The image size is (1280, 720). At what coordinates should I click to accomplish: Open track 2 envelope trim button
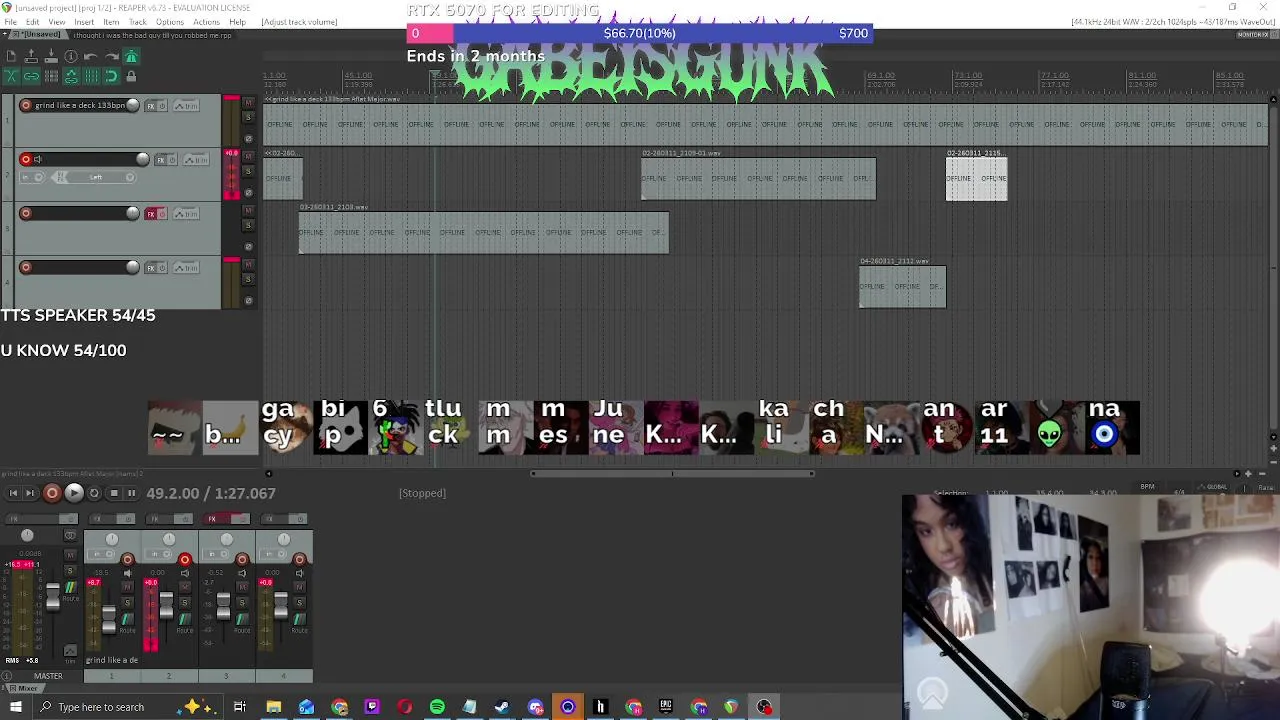[196, 160]
